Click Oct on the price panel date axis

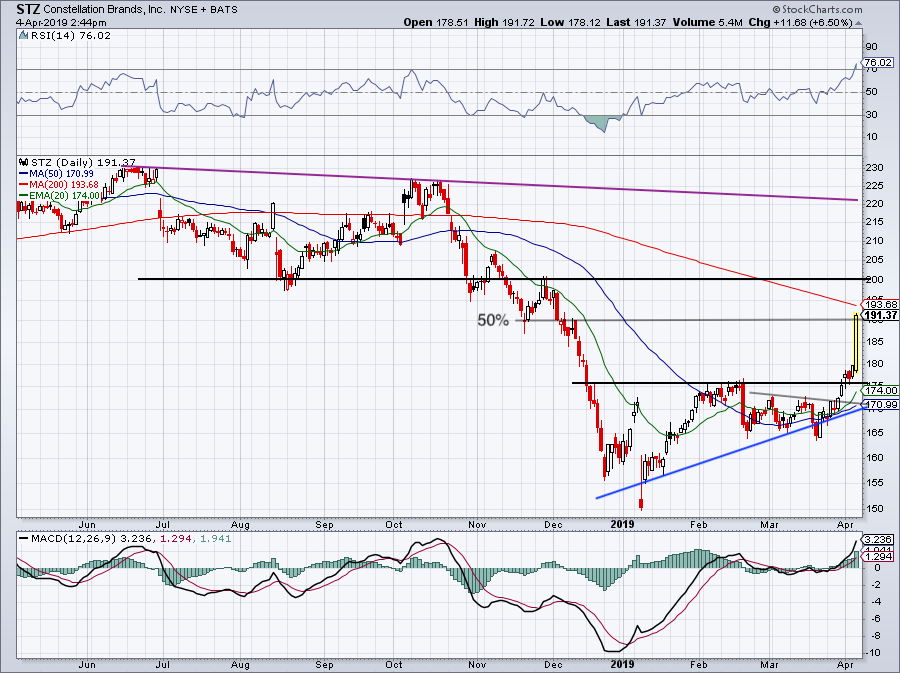(394, 524)
